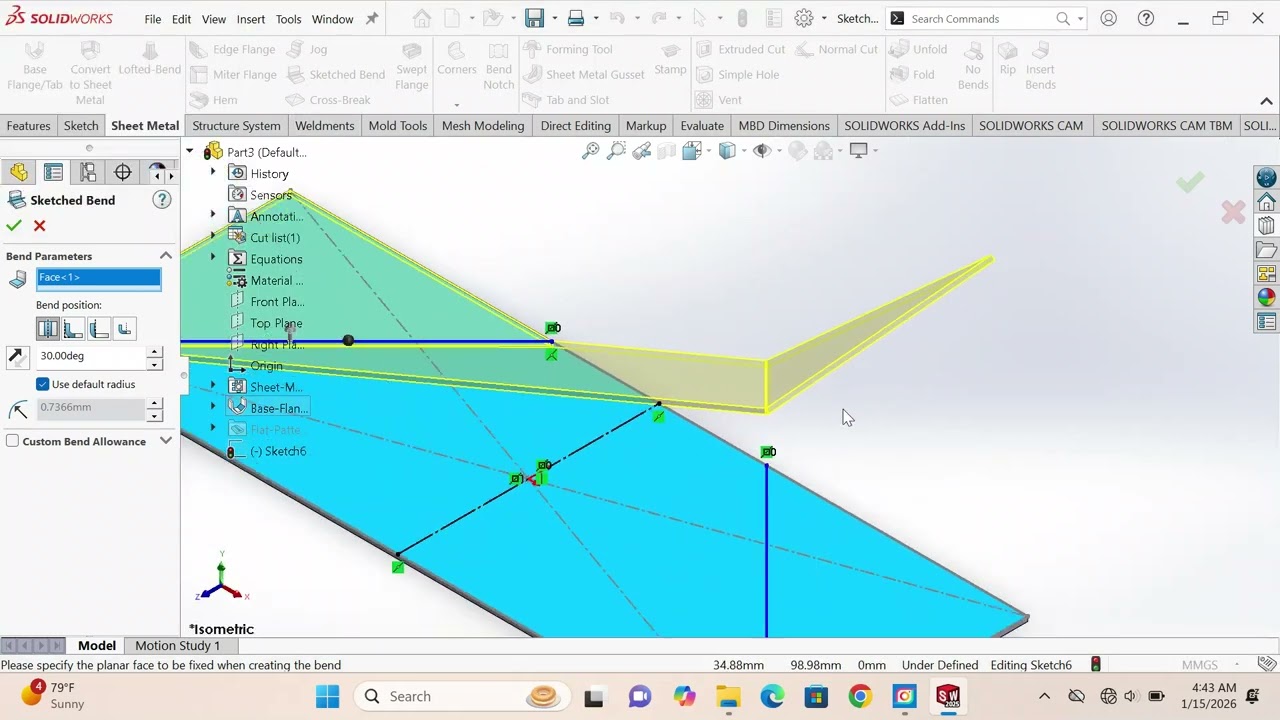Open Google Chrome from the taskbar
The height and width of the screenshot is (720, 1280).
[x=860, y=696]
